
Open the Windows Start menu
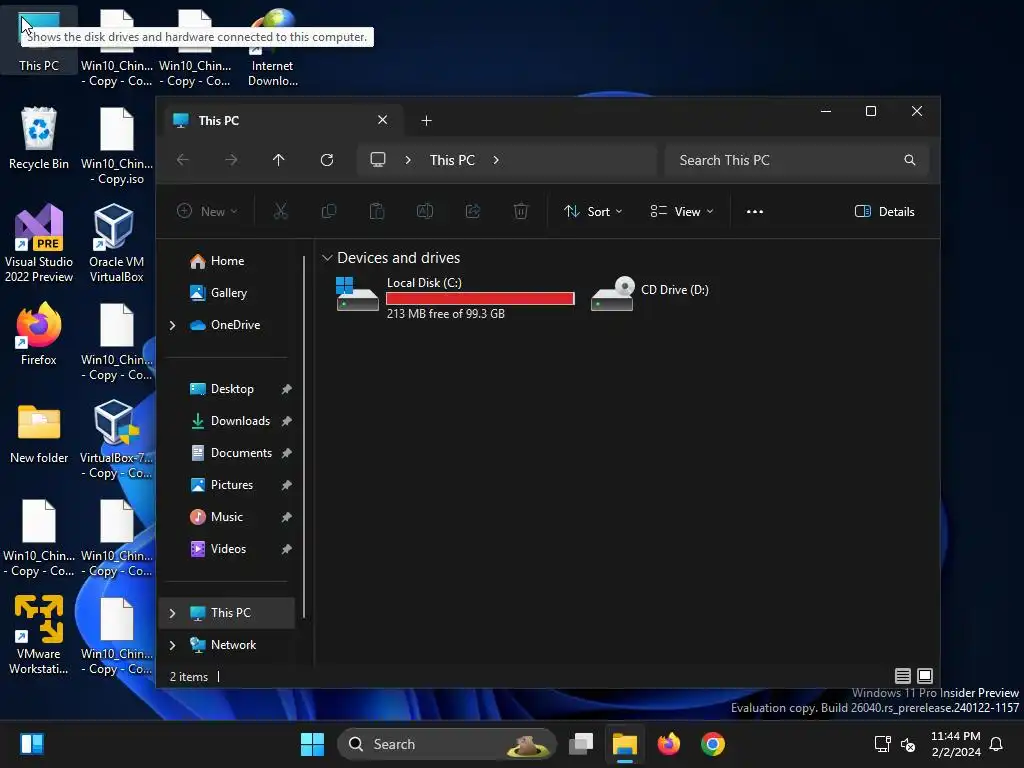pyautogui.click(x=312, y=744)
